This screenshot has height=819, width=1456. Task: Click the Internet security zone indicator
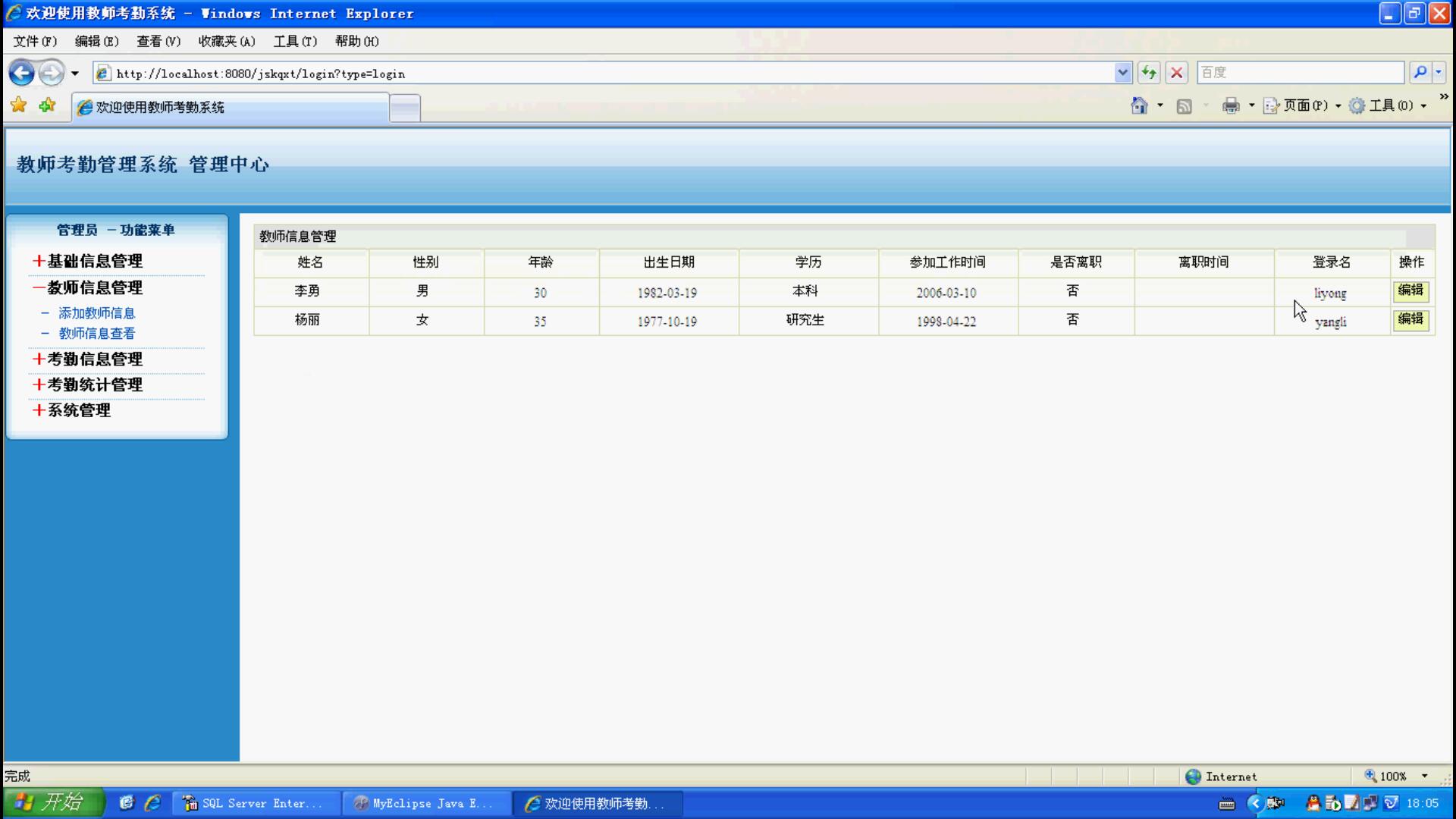point(1221,776)
